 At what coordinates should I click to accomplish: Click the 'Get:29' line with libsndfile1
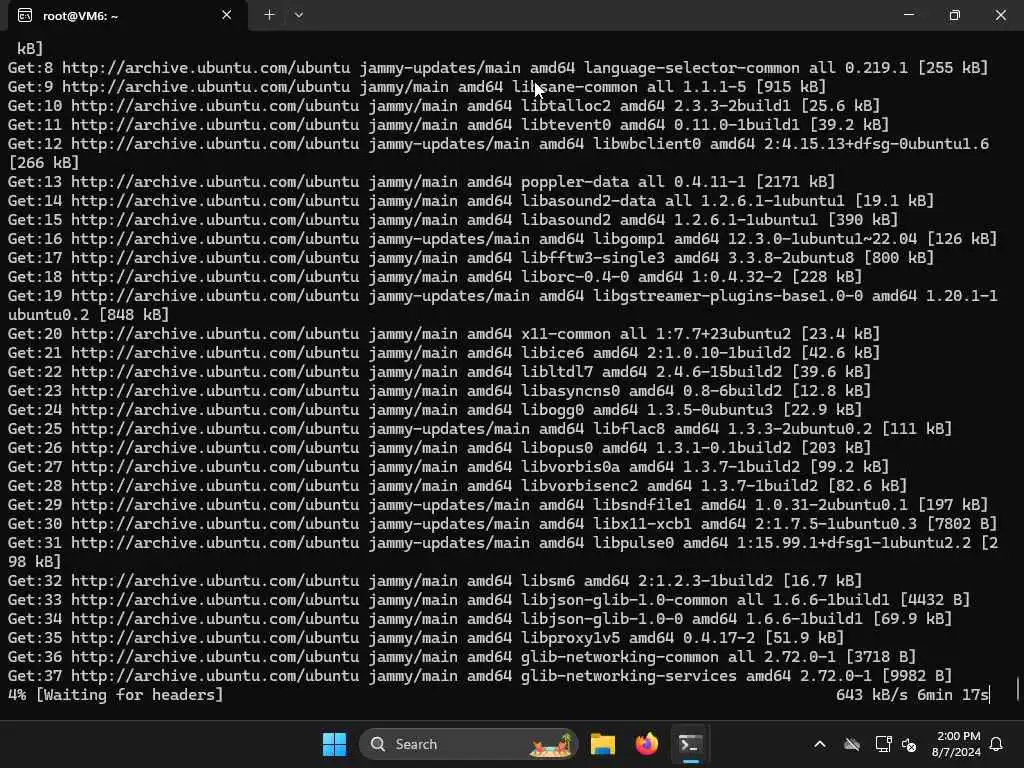tap(498, 505)
